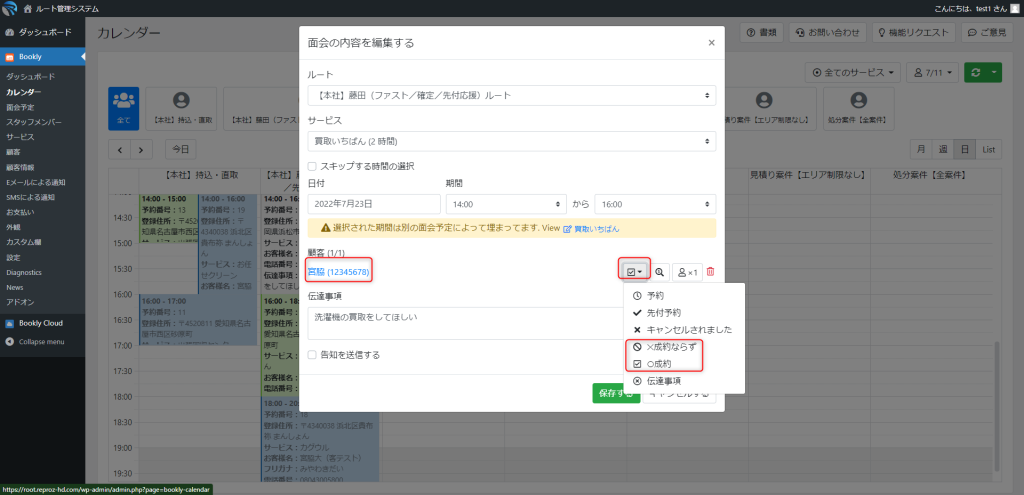
Task: Select the 全て staff group icon
Action: [x=125, y=104]
